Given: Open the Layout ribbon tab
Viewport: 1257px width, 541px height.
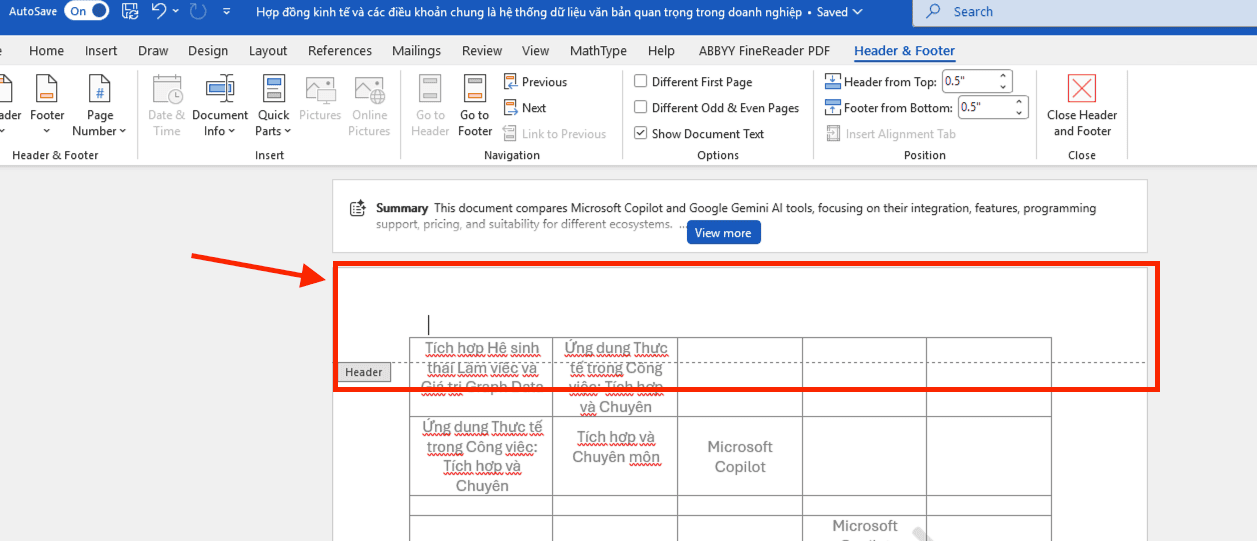Looking at the screenshot, I should [x=268, y=51].
